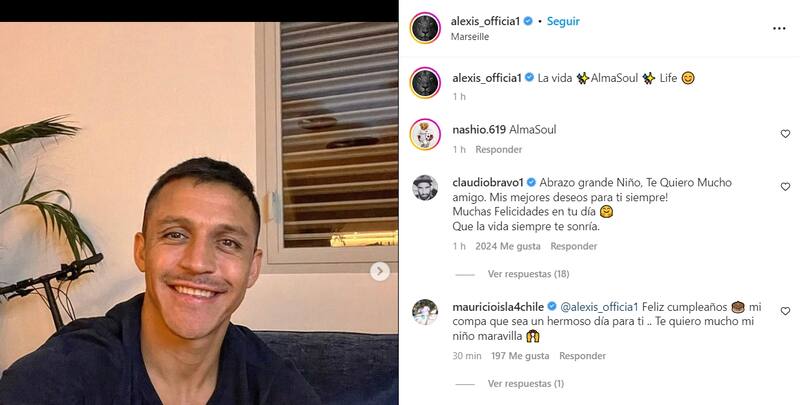Like claudiobravo1's comment with heart icon
This screenshot has width=800, height=405.
pos(785,187)
